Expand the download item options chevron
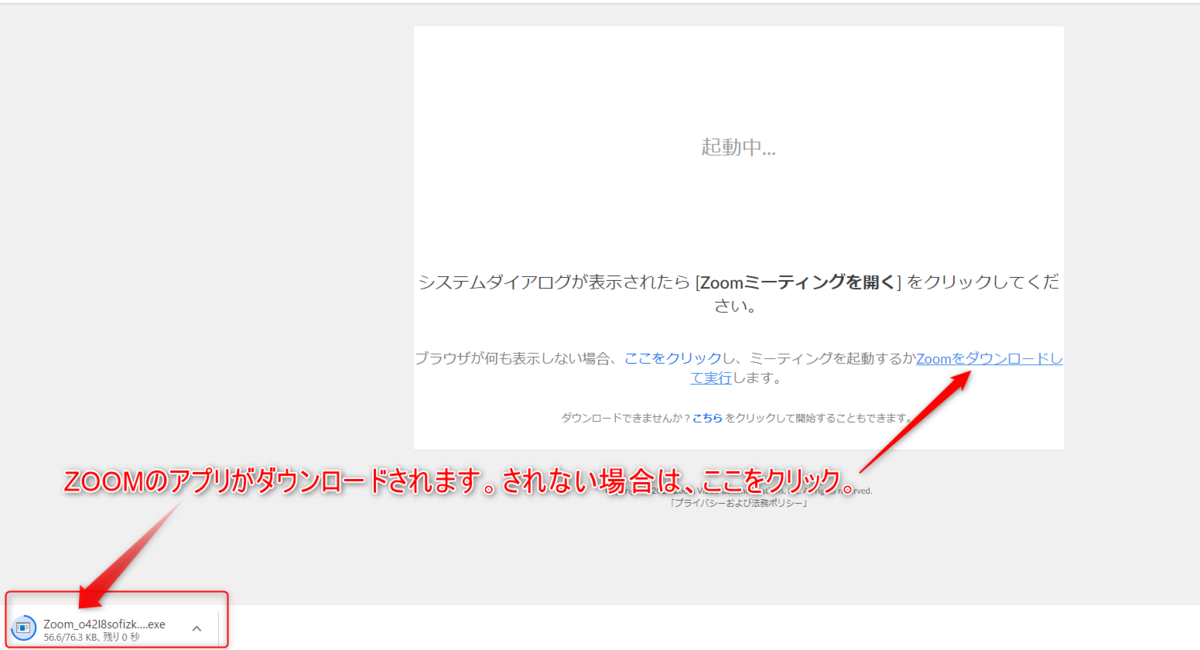1200x650 pixels. [197, 629]
